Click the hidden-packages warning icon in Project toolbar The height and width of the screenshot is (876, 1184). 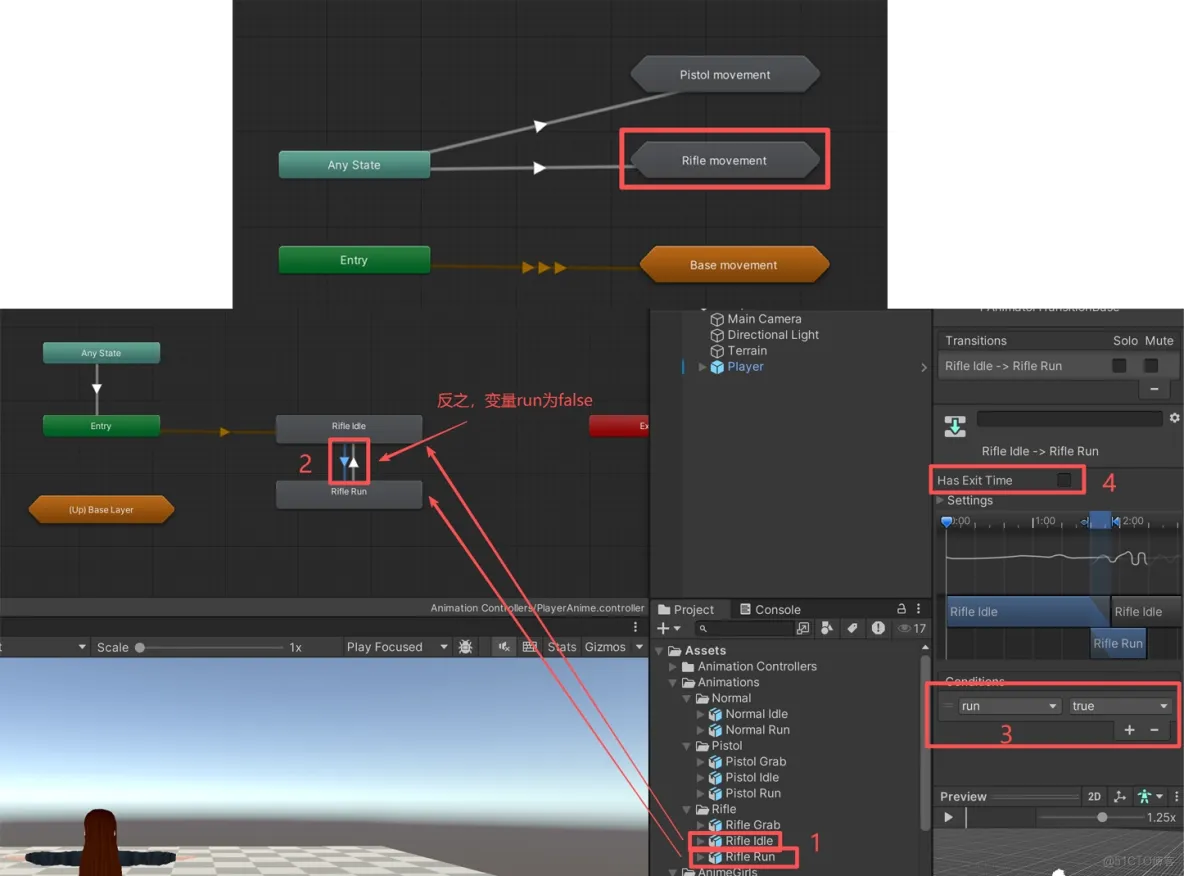click(877, 629)
